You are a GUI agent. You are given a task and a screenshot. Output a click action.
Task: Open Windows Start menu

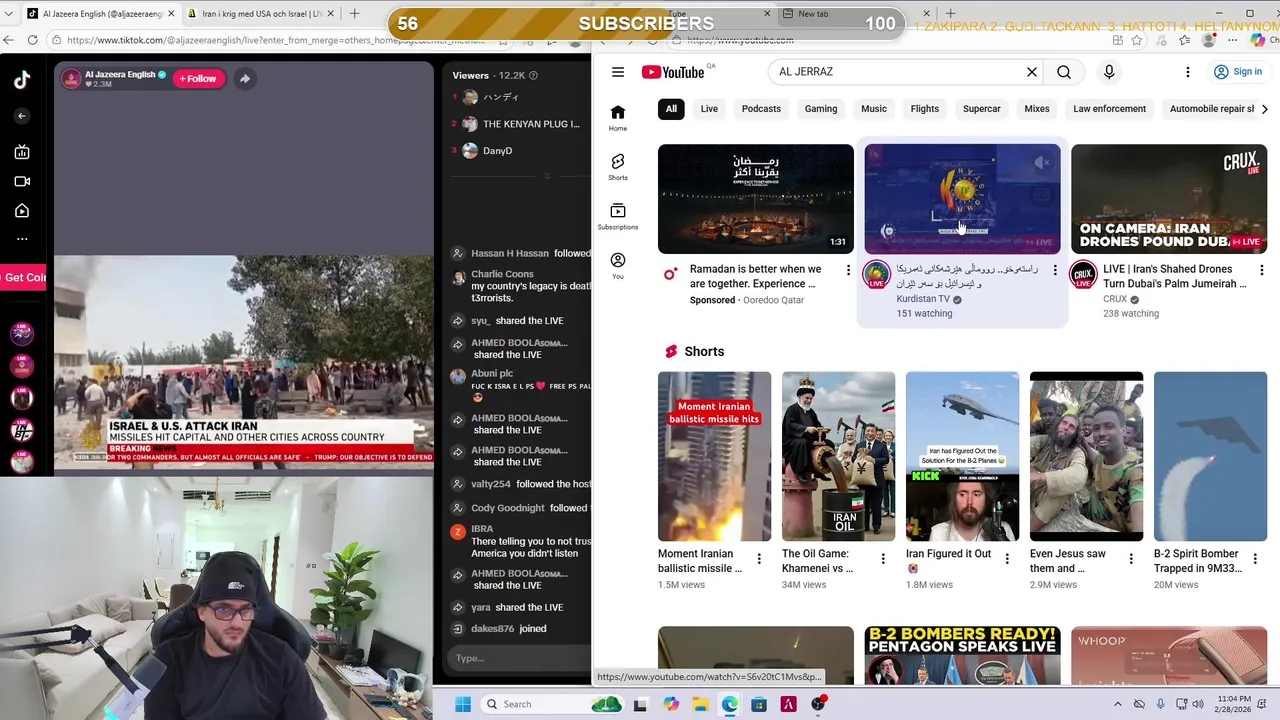[463, 704]
